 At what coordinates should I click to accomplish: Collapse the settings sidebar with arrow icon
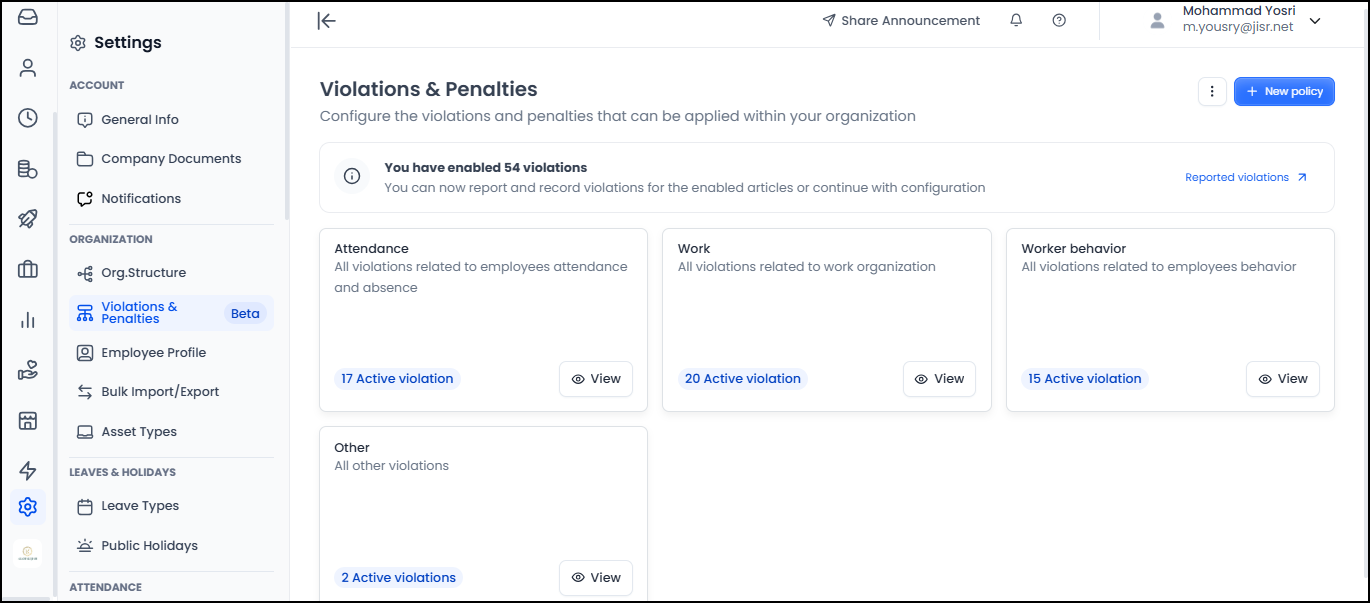tap(326, 21)
